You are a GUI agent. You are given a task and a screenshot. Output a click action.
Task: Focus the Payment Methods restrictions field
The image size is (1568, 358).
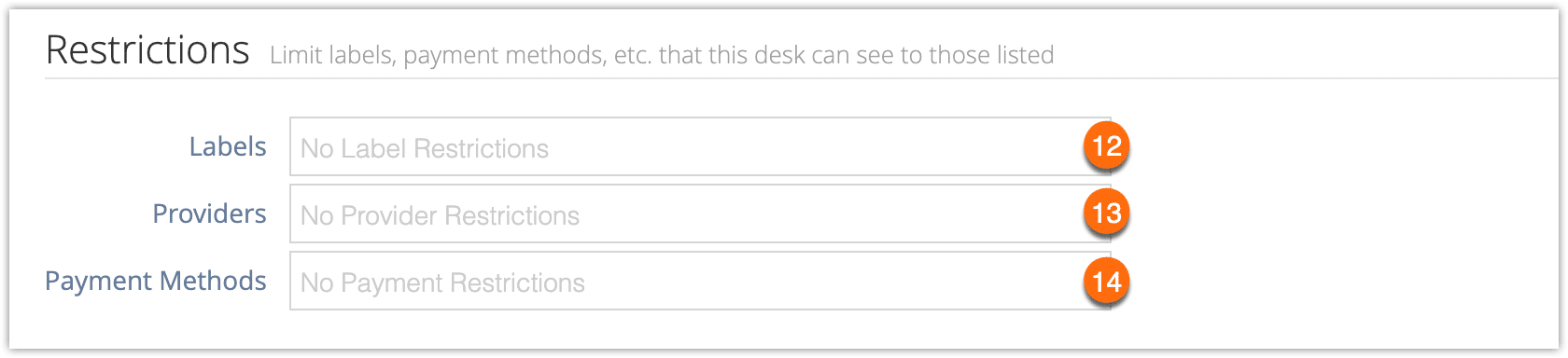[700, 281]
